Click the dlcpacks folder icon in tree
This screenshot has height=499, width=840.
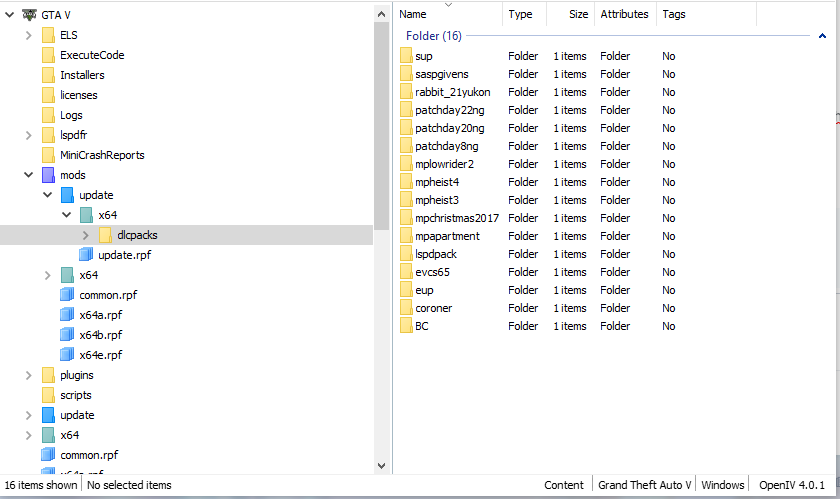tap(106, 235)
